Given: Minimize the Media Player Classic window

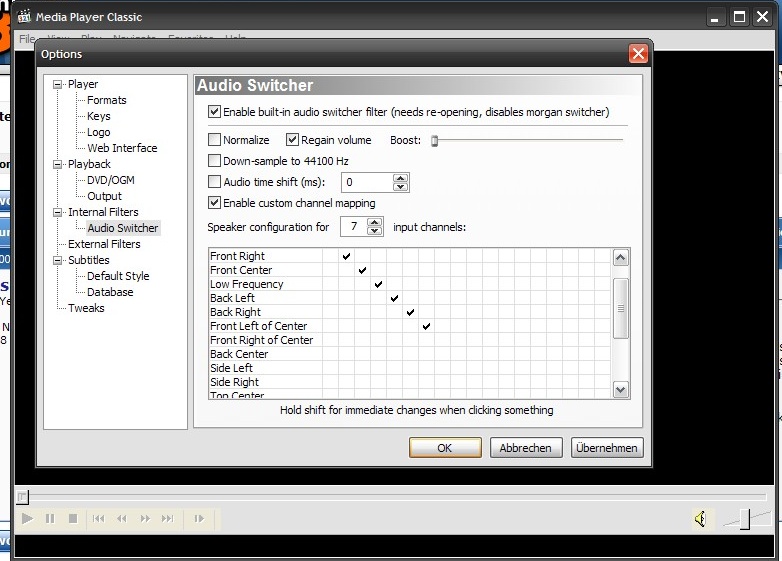Looking at the screenshot, I should click(x=715, y=17).
